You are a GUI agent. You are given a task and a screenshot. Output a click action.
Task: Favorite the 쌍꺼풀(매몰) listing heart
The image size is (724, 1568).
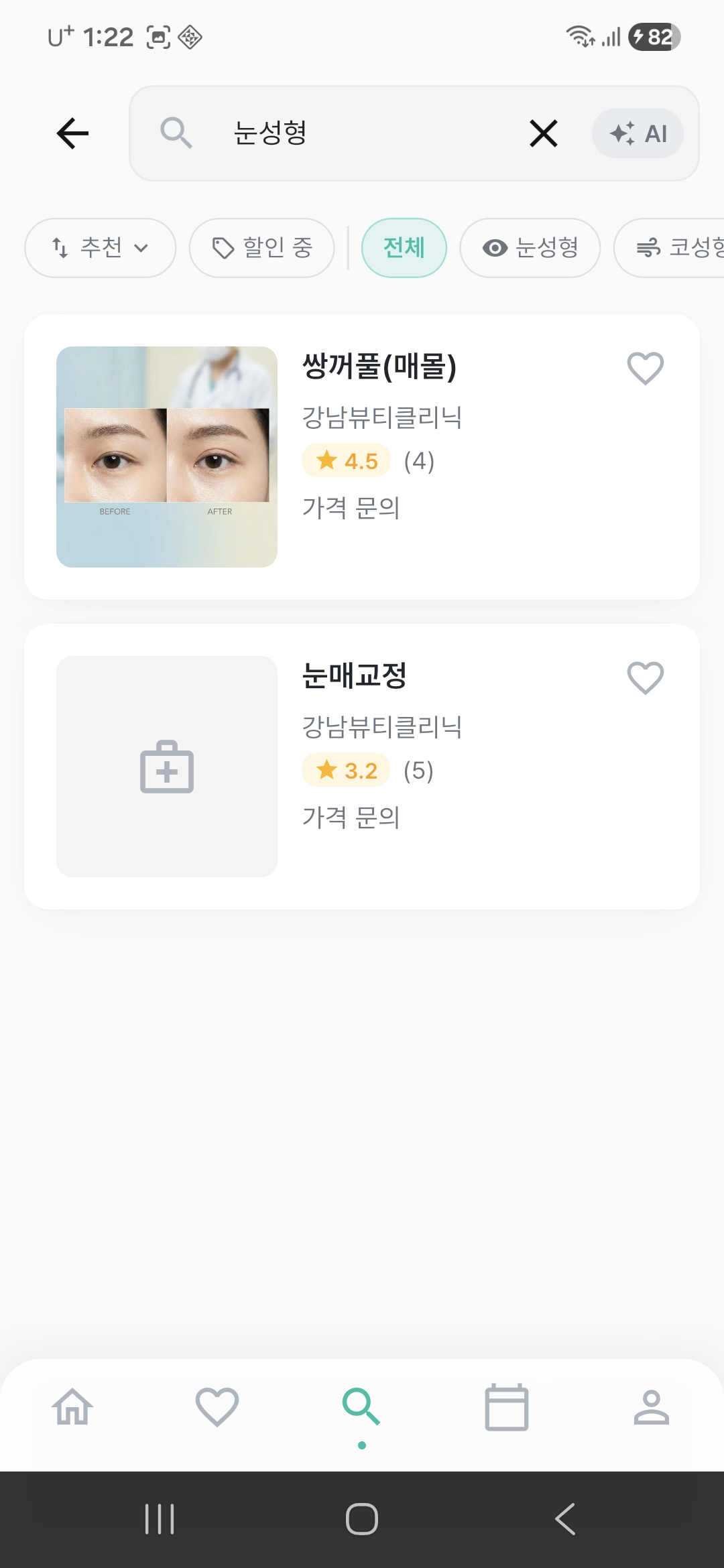[645, 368]
